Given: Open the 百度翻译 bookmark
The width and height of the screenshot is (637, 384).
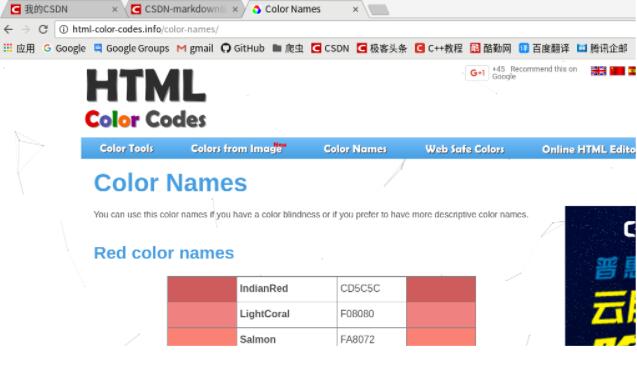Looking at the screenshot, I should pyautogui.click(x=544, y=48).
